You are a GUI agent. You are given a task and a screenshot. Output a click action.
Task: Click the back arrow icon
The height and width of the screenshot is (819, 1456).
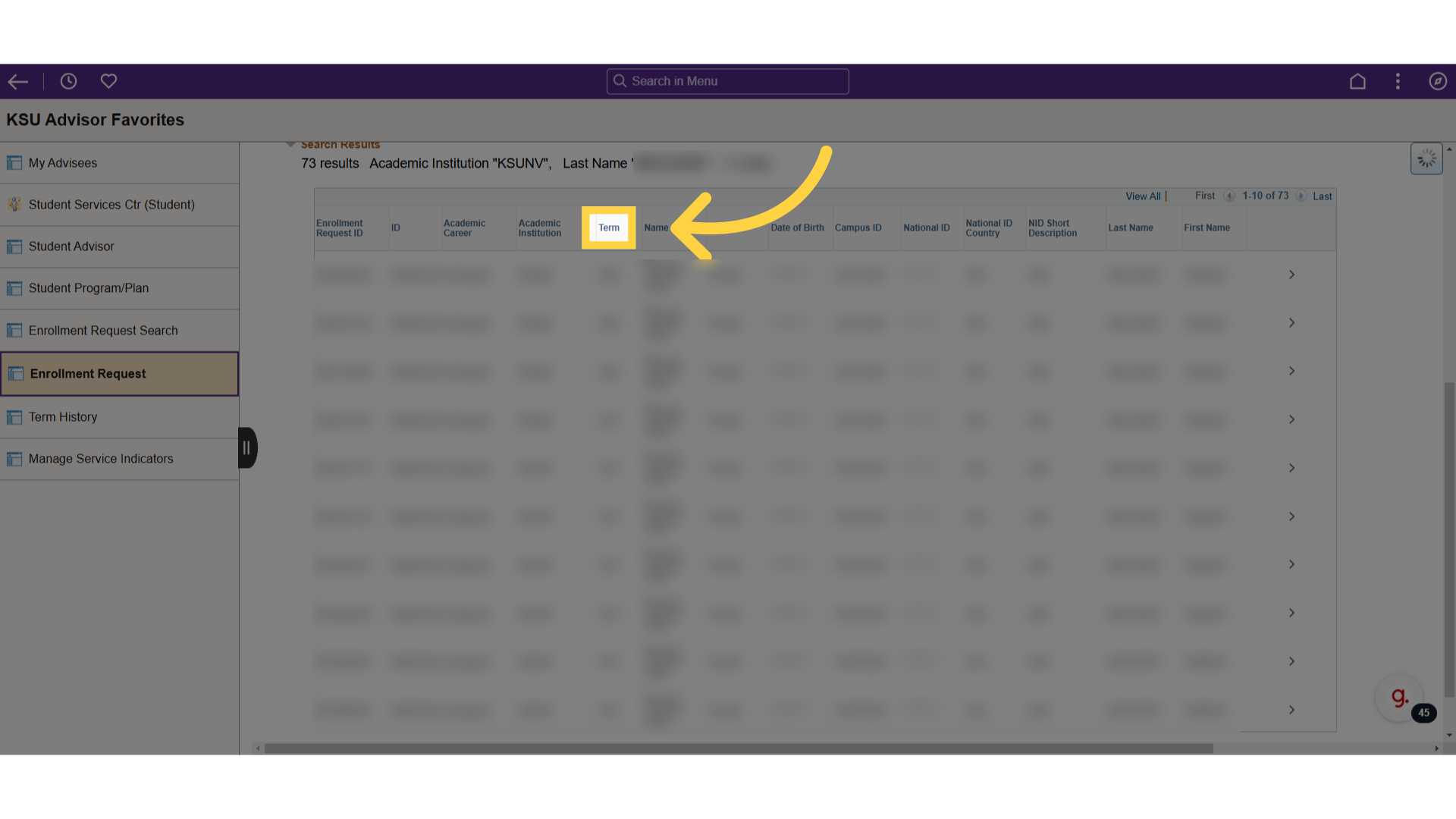(x=18, y=81)
